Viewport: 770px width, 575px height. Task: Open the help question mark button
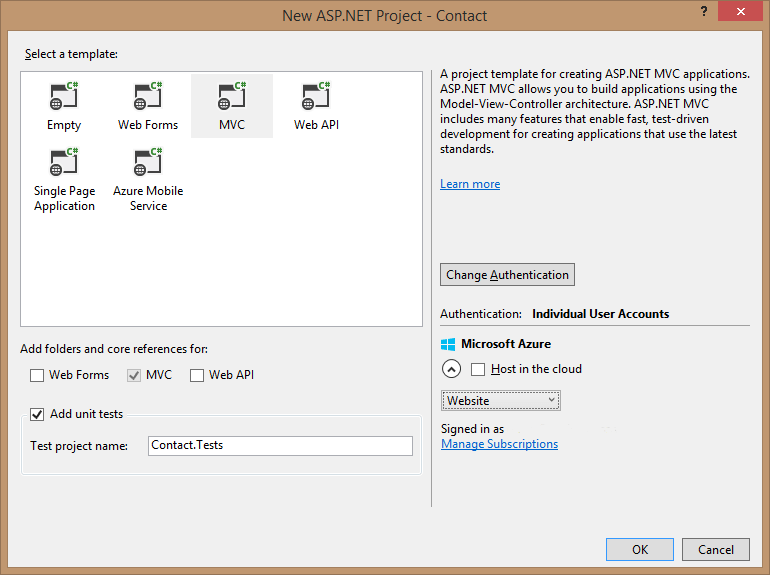pyautogui.click(x=704, y=11)
